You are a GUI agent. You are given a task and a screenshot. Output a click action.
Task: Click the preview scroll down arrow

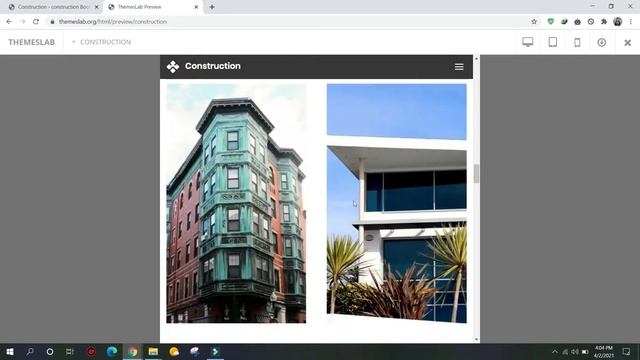476,339
